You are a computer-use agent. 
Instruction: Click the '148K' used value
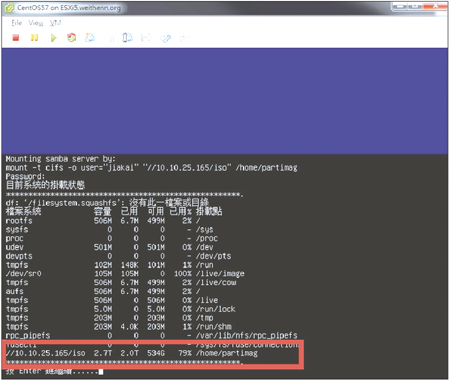pyautogui.click(x=129, y=265)
